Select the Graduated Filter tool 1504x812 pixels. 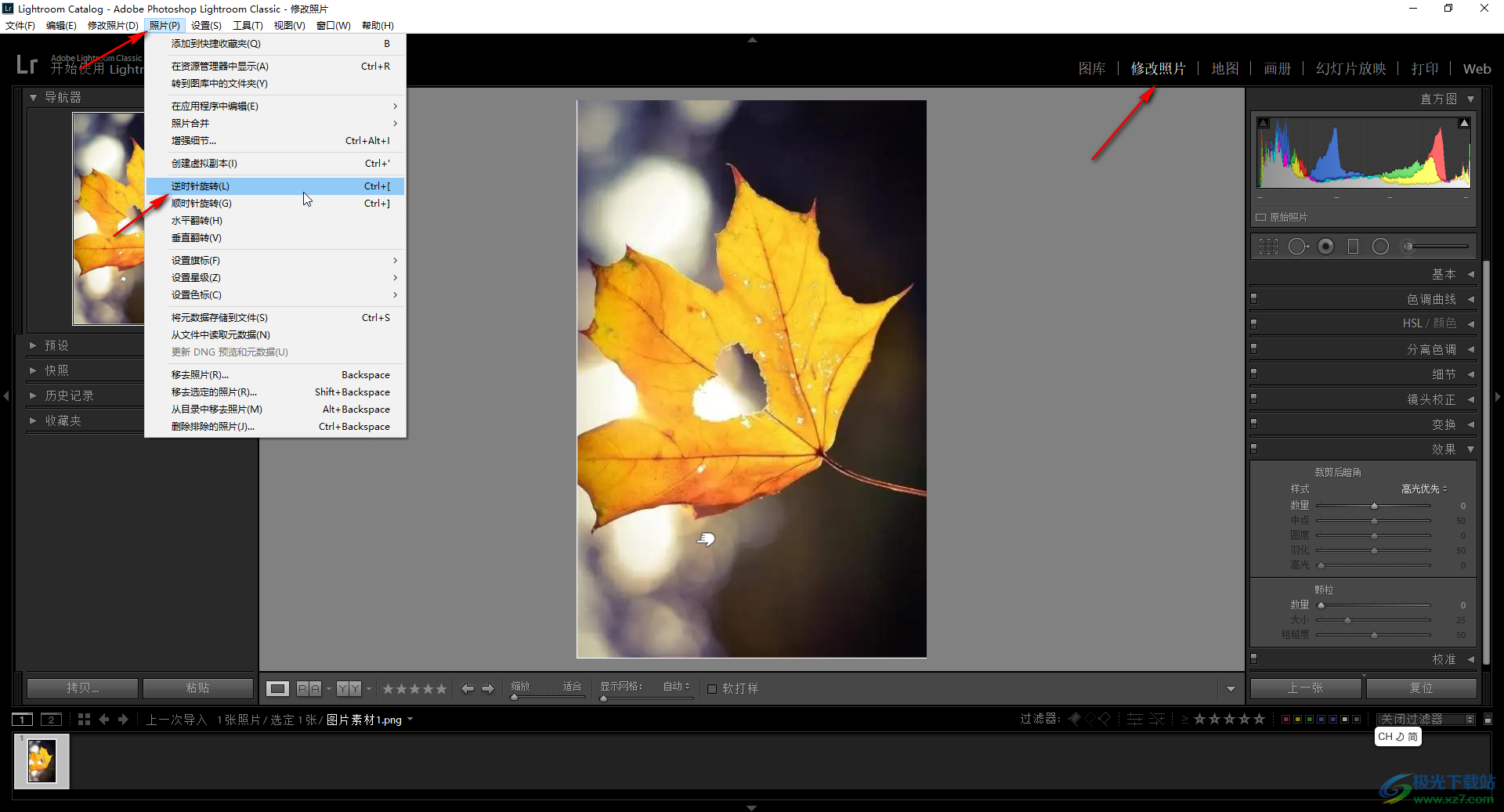[1353, 247]
